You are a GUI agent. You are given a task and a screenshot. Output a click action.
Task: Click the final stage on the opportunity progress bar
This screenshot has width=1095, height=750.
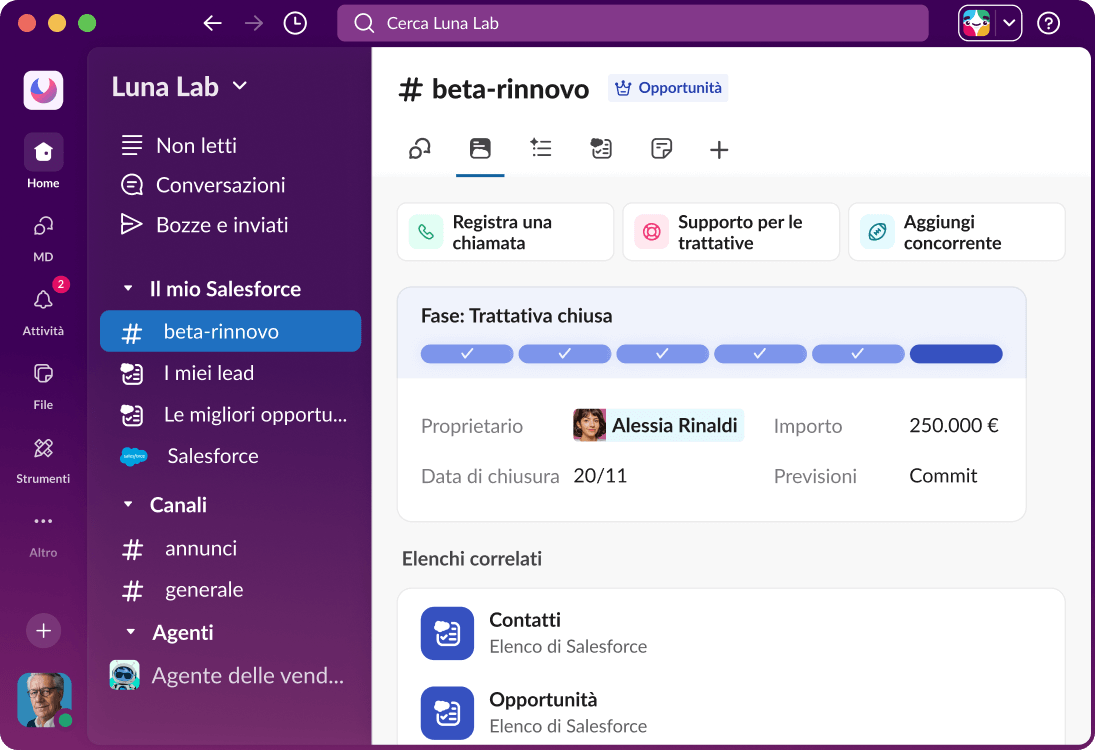955,353
